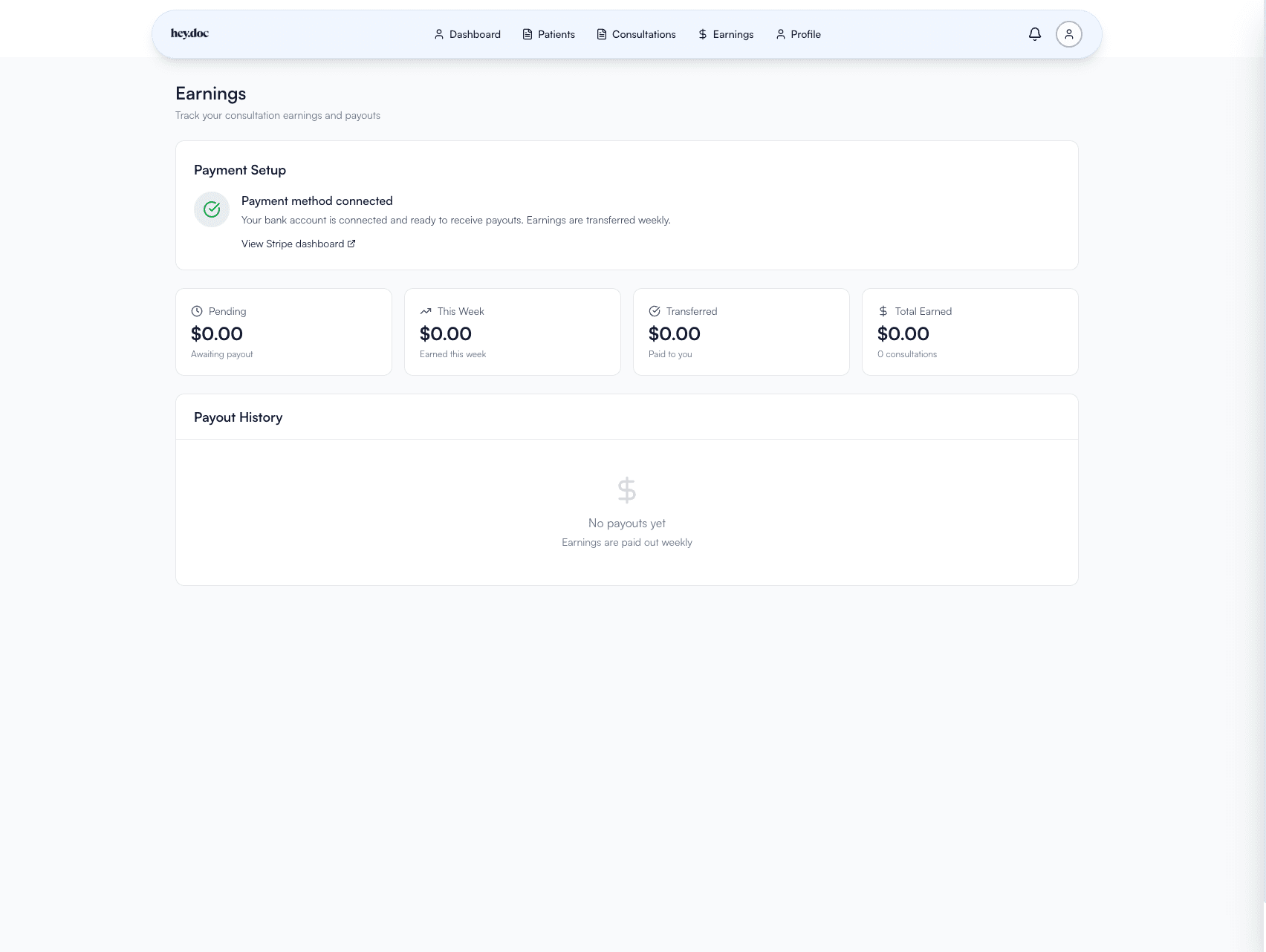The height and width of the screenshot is (952, 1266).
Task: Open the Dashboard menu item
Action: [x=474, y=34]
